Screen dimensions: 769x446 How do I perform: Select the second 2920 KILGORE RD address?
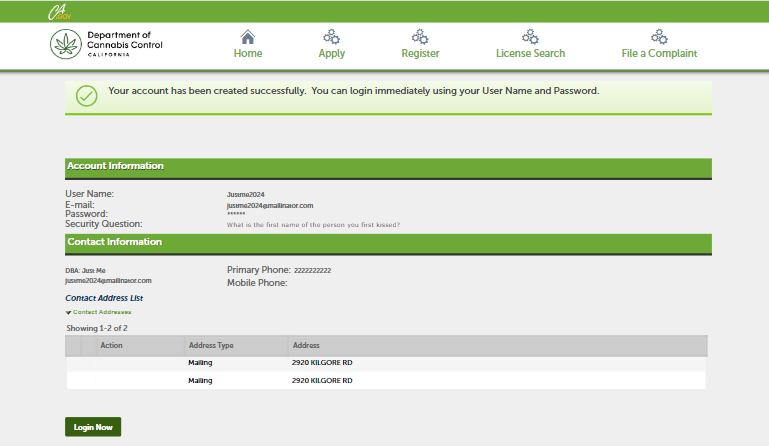point(322,380)
